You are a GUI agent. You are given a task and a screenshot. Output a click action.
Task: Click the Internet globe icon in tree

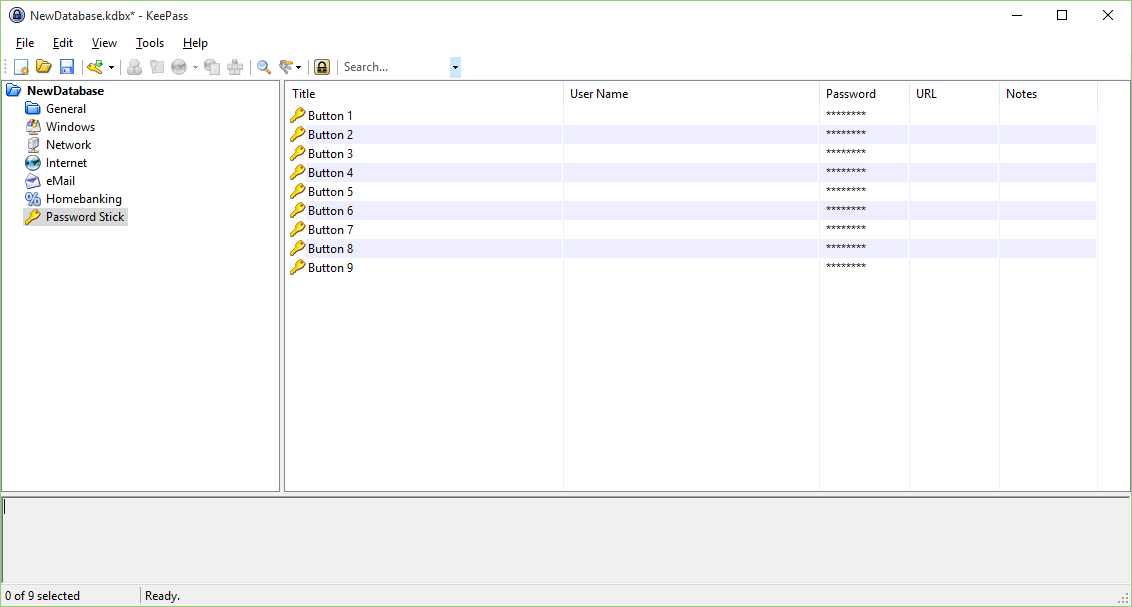coord(32,163)
